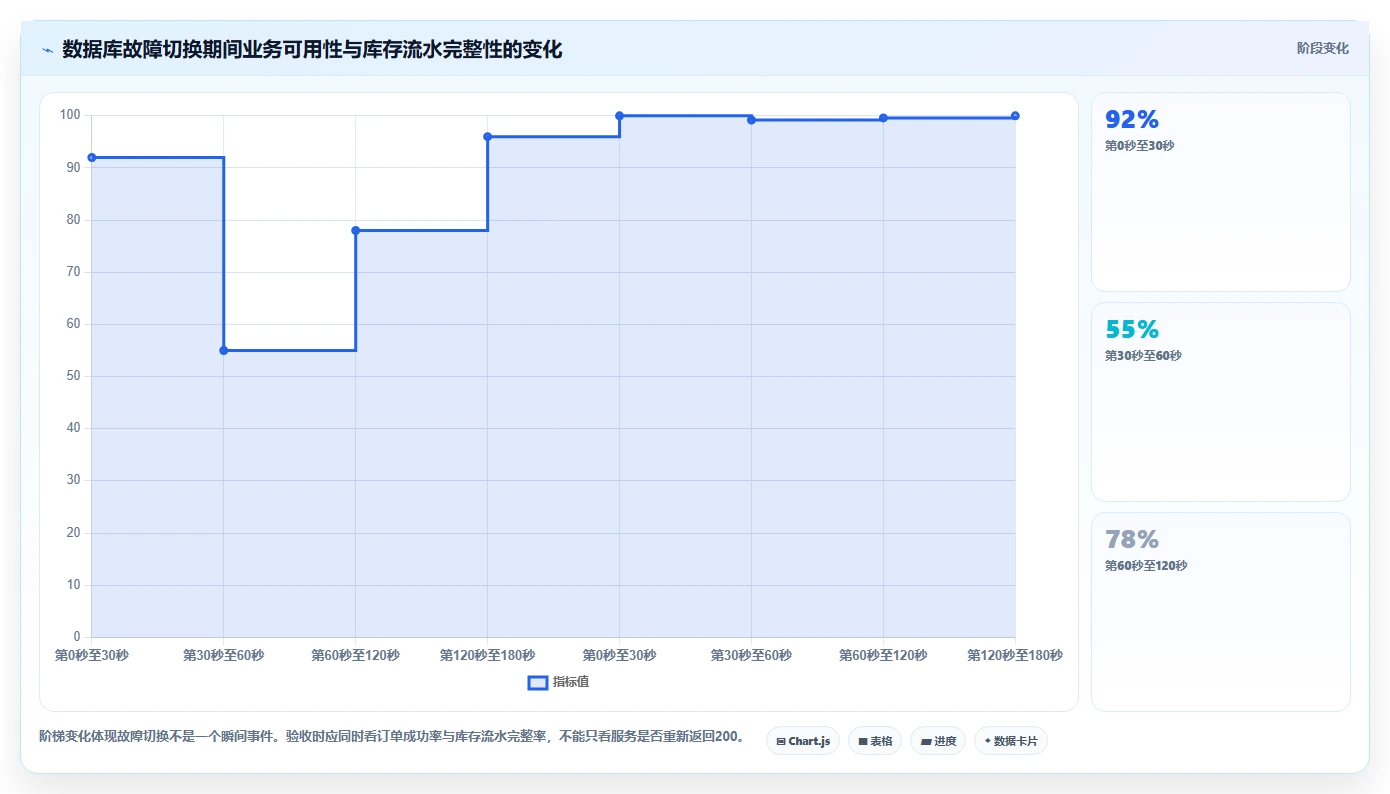
Task: Click the y-axis label 0
Action: pyautogui.click(x=77, y=637)
